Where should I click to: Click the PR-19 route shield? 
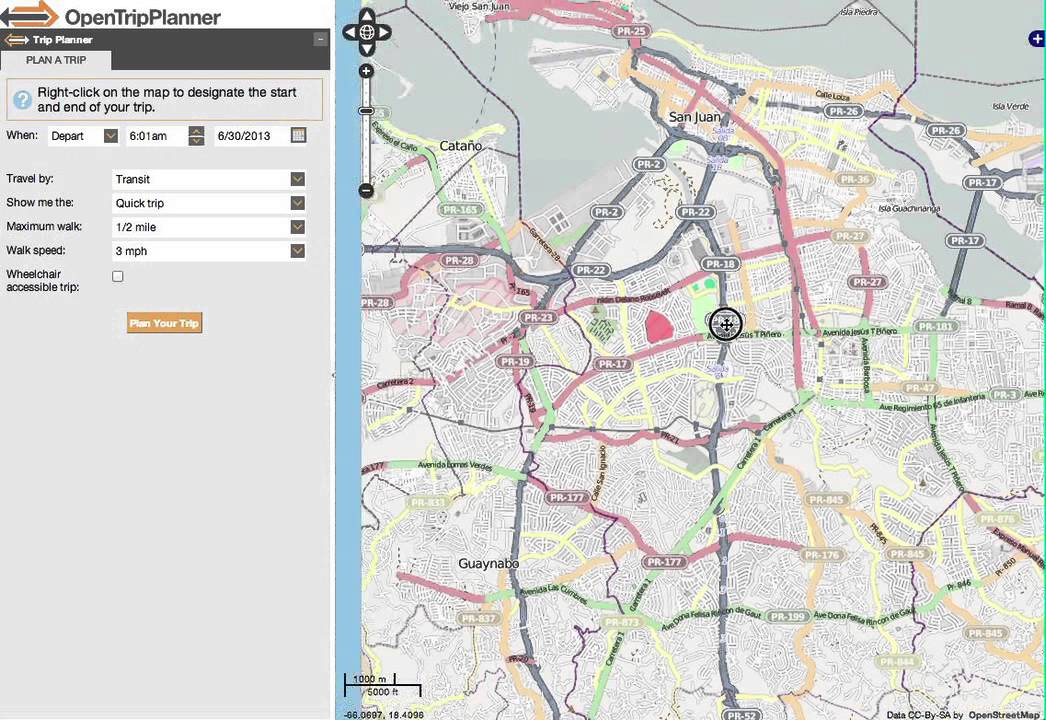[515, 362]
